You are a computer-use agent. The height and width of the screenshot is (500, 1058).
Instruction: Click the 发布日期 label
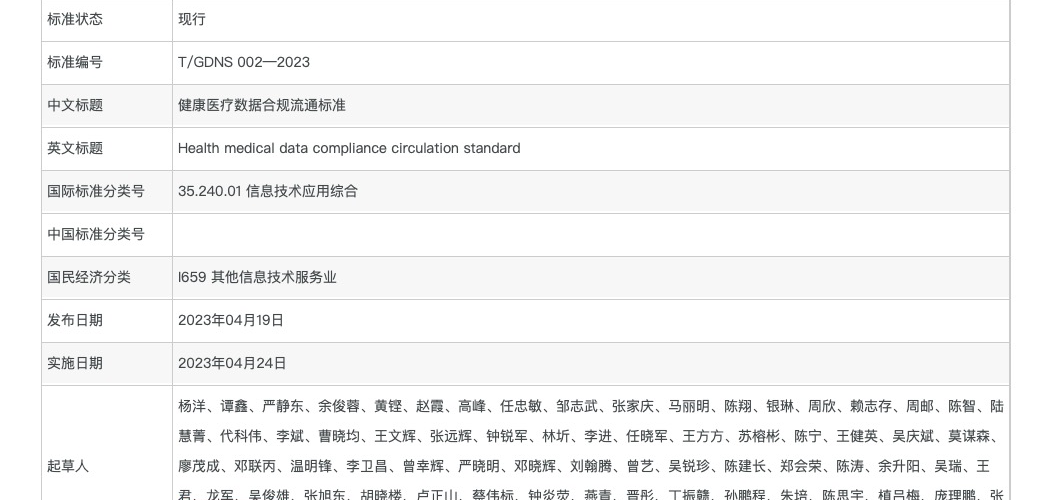[x=75, y=320]
